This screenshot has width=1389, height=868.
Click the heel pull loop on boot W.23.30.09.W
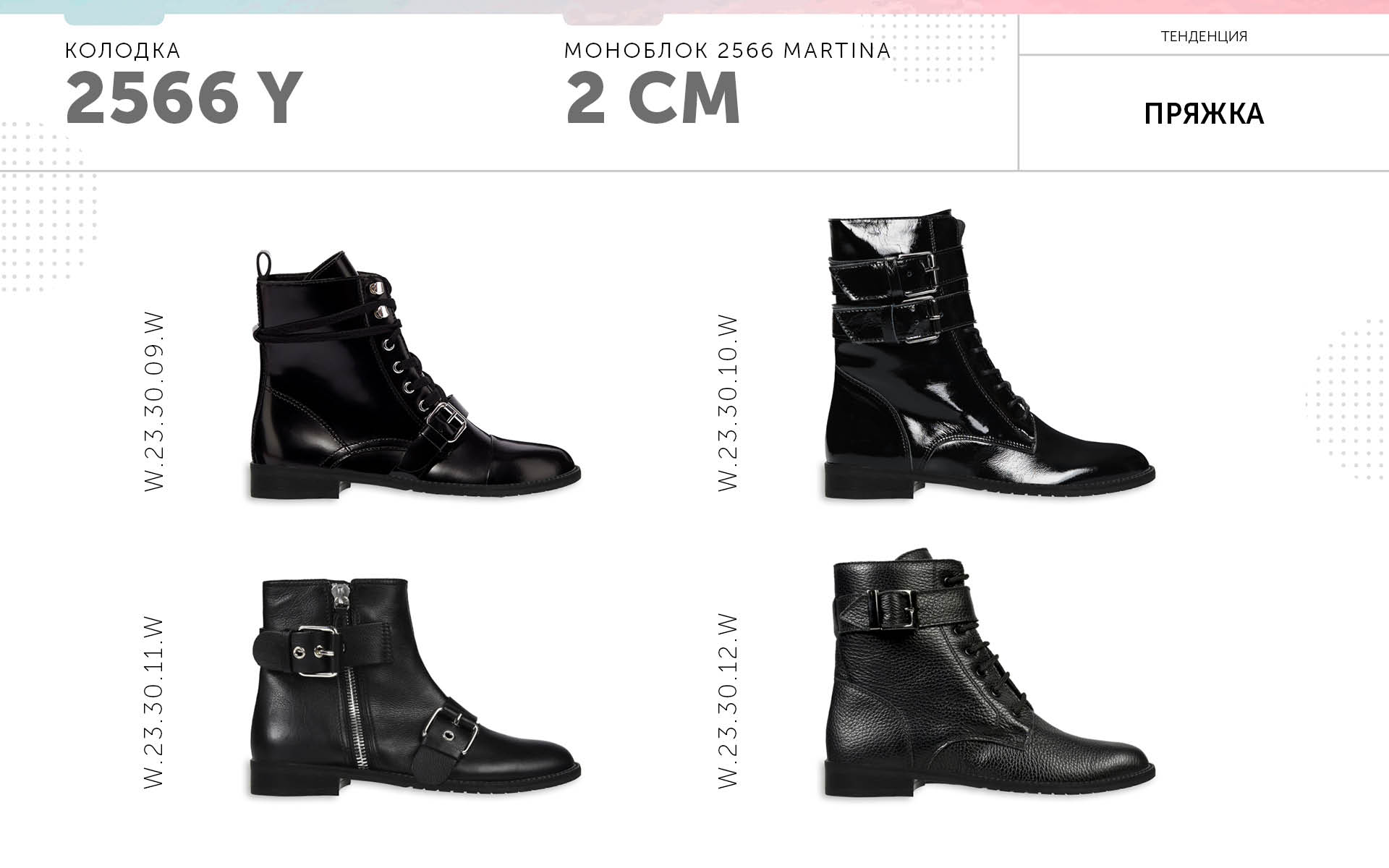coord(264,264)
